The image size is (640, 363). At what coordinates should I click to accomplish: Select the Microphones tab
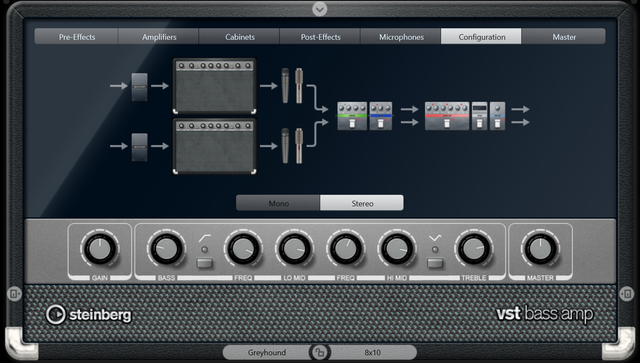pyautogui.click(x=401, y=37)
